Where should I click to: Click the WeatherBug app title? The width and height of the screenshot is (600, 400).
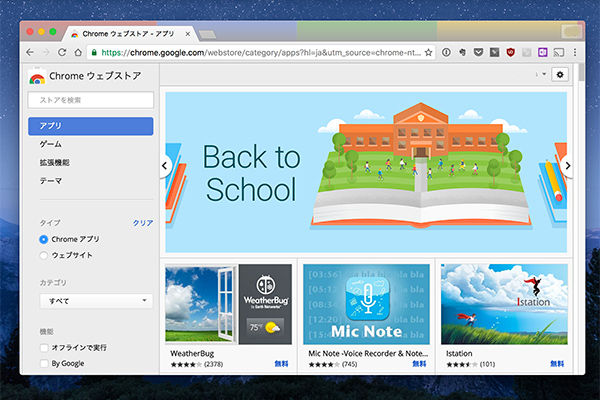(192, 353)
